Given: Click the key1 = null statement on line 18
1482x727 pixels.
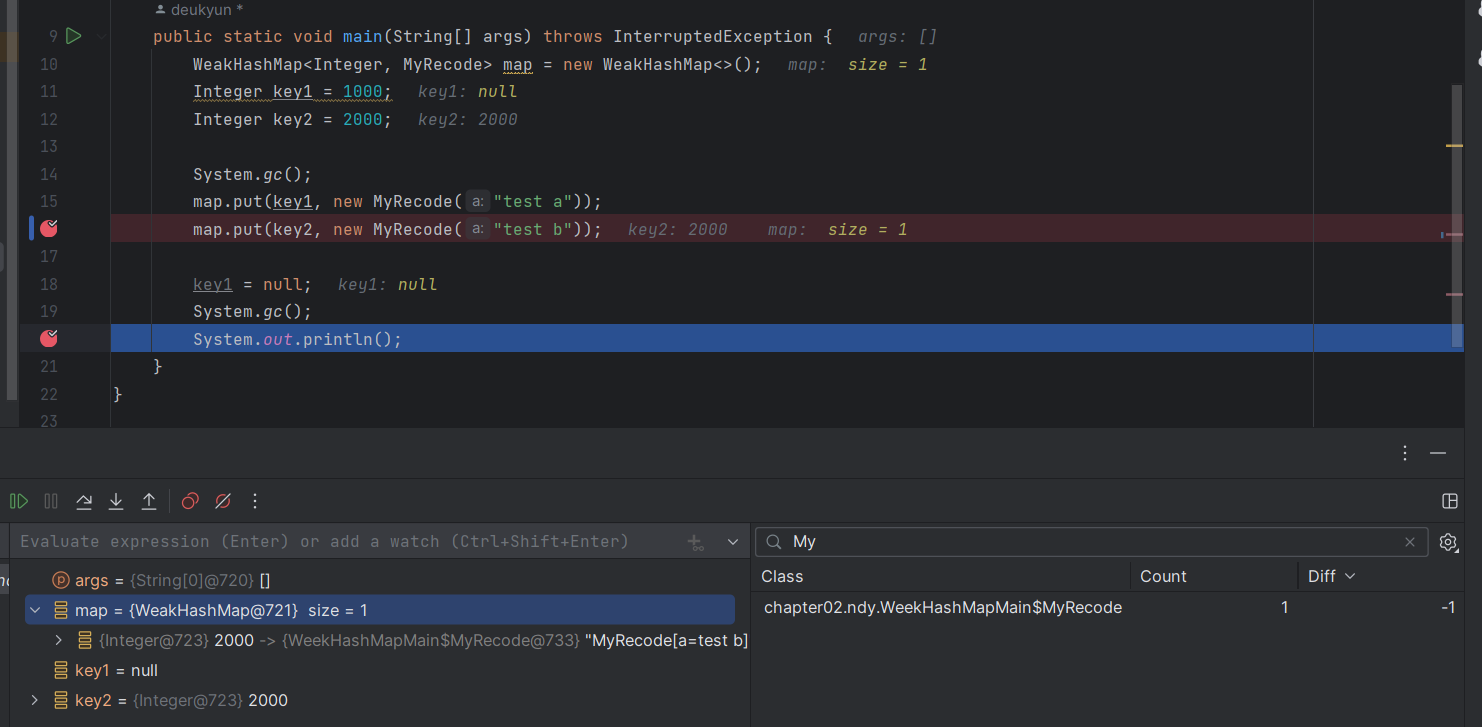Looking at the screenshot, I should pyautogui.click(x=252, y=284).
